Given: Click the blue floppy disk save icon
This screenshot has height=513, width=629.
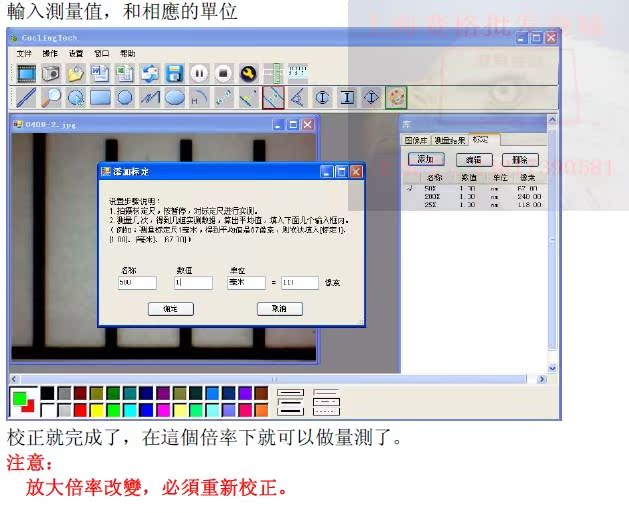Looking at the screenshot, I should tap(174, 73).
